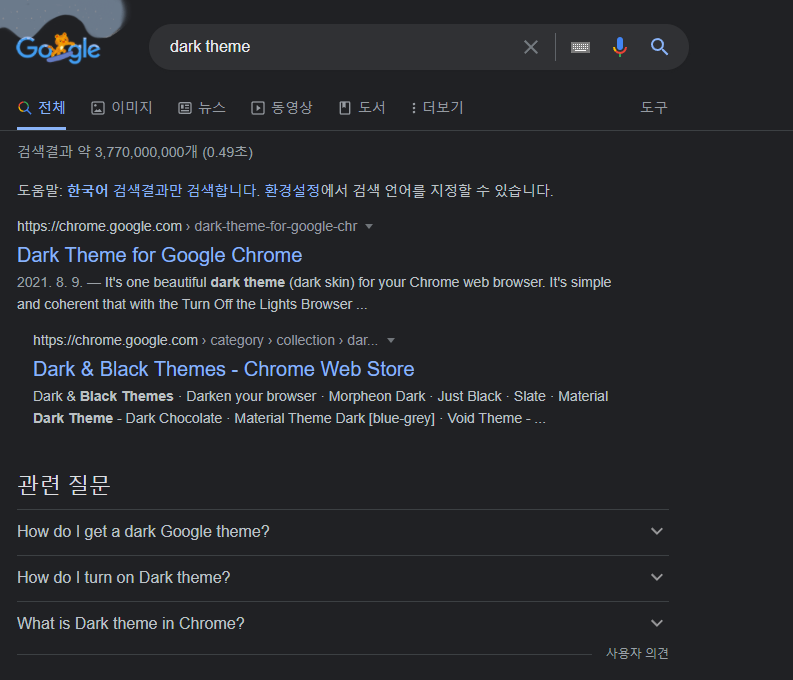Click the '관련 질문' heading
Screen dimensions: 793x680
(64, 485)
